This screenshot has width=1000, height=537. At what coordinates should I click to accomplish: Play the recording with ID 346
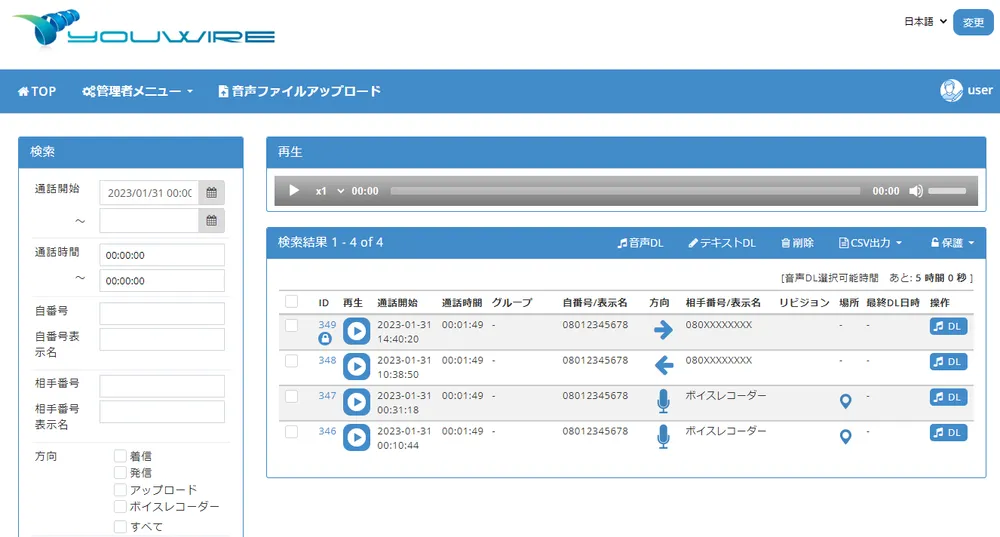[356, 438]
